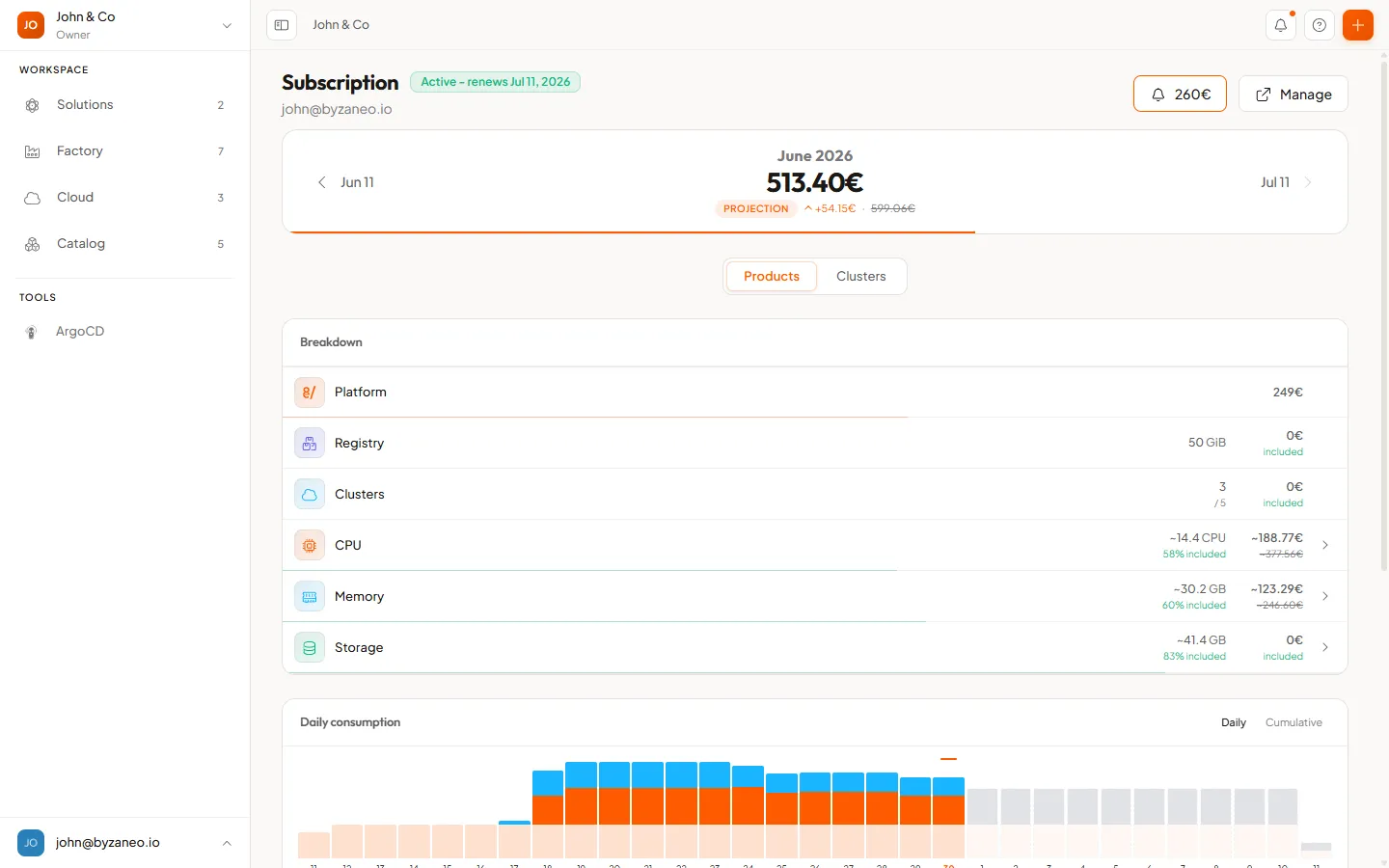Image resolution: width=1389 pixels, height=868 pixels.
Task: Click the 50 GiB Registry value
Action: coord(1207,443)
